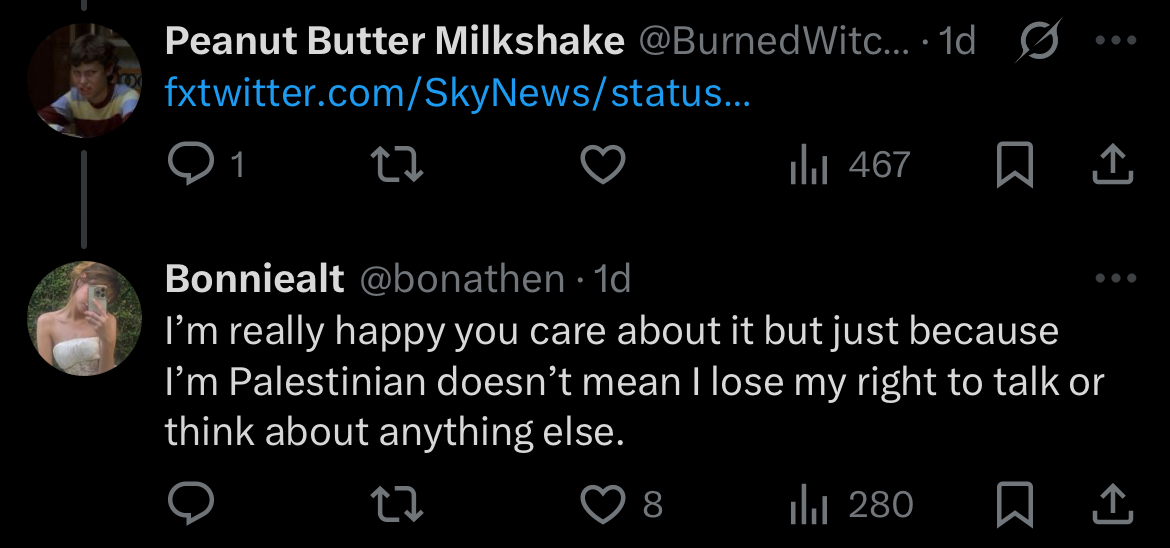Open Peanut Butter Milkshake's profile name
Screen dimensions: 1170x548
pyautogui.click(x=395, y=40)
